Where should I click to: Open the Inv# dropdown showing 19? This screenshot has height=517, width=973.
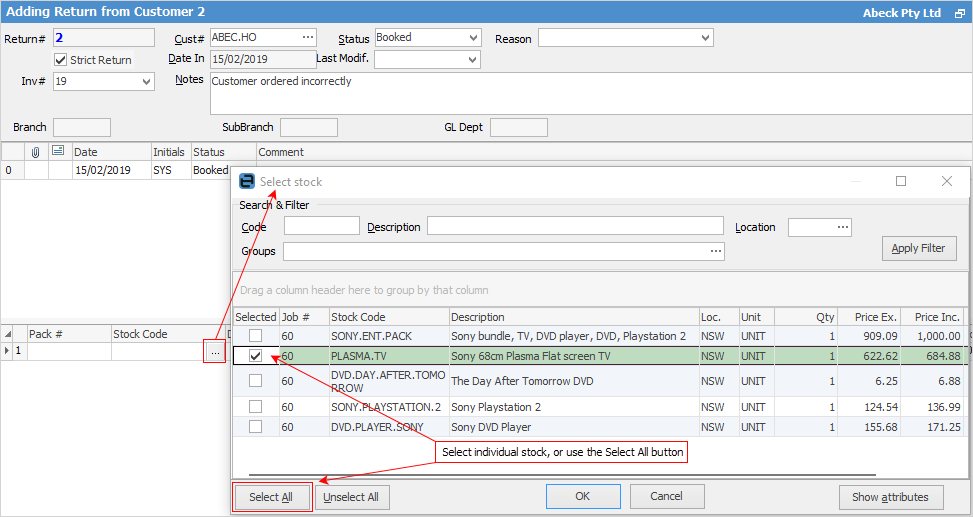coord(147,82)
